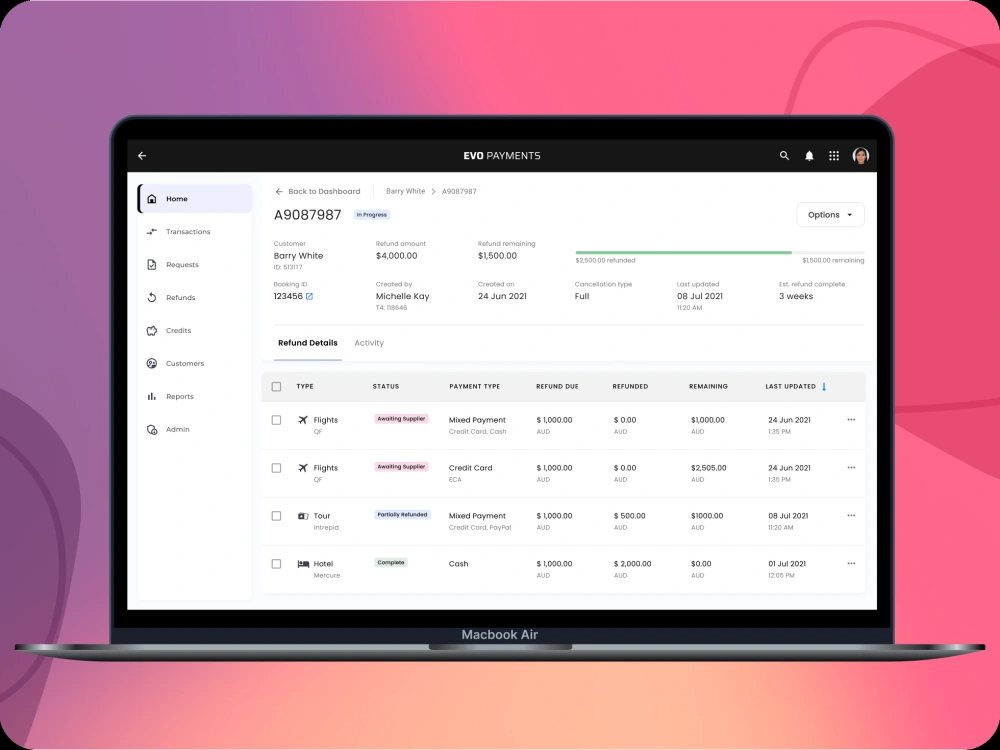This screenshot has width=1000, height=750.
Task: Click the Reports bar chart icon
Action: click(x=152, y=396)
